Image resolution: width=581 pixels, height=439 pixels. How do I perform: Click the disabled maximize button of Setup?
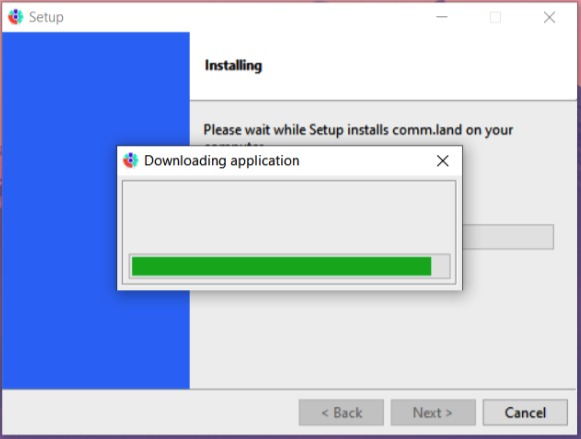pyautogui.click(x=495, y=17)
